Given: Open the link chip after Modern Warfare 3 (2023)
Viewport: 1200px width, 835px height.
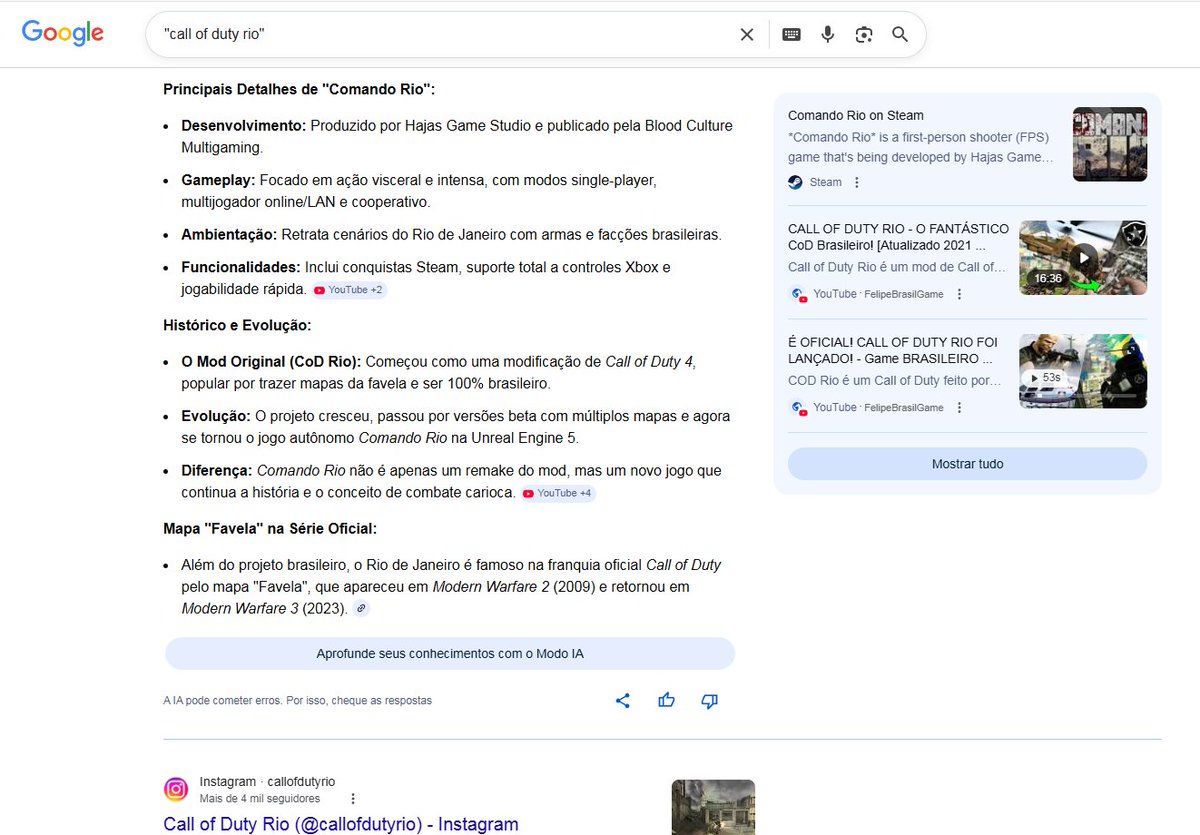Looking at the screenshot, I should 361,608.
